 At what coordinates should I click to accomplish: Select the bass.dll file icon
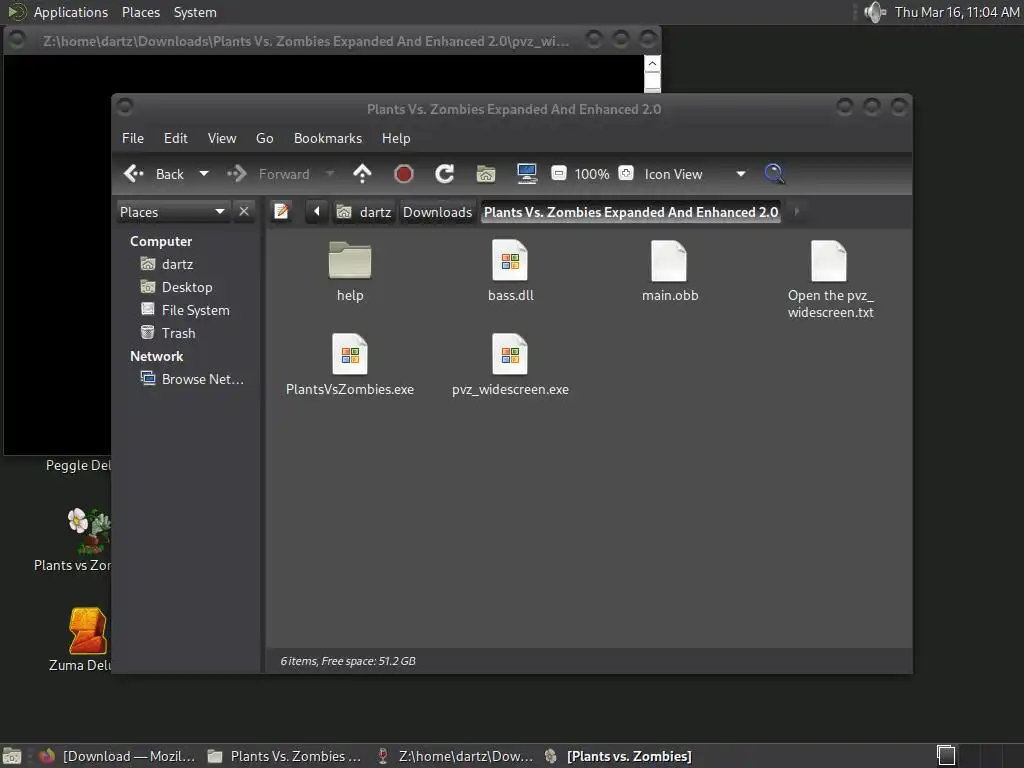510,261
